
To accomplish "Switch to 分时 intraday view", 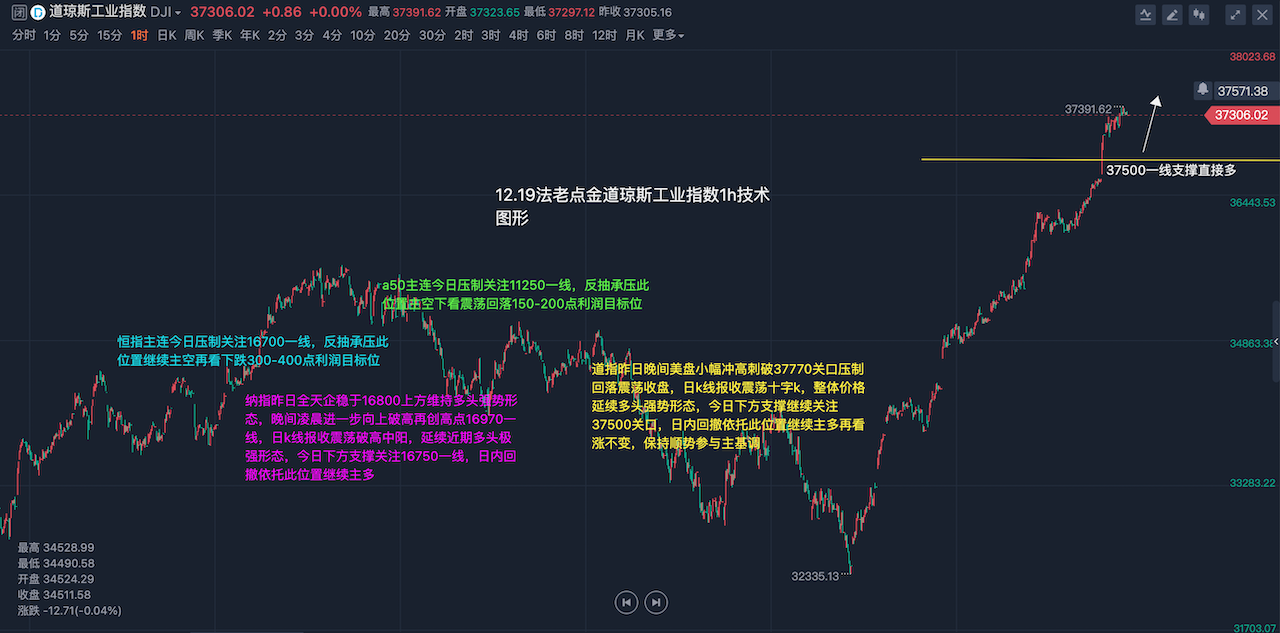I will click(x=24, y=35).
